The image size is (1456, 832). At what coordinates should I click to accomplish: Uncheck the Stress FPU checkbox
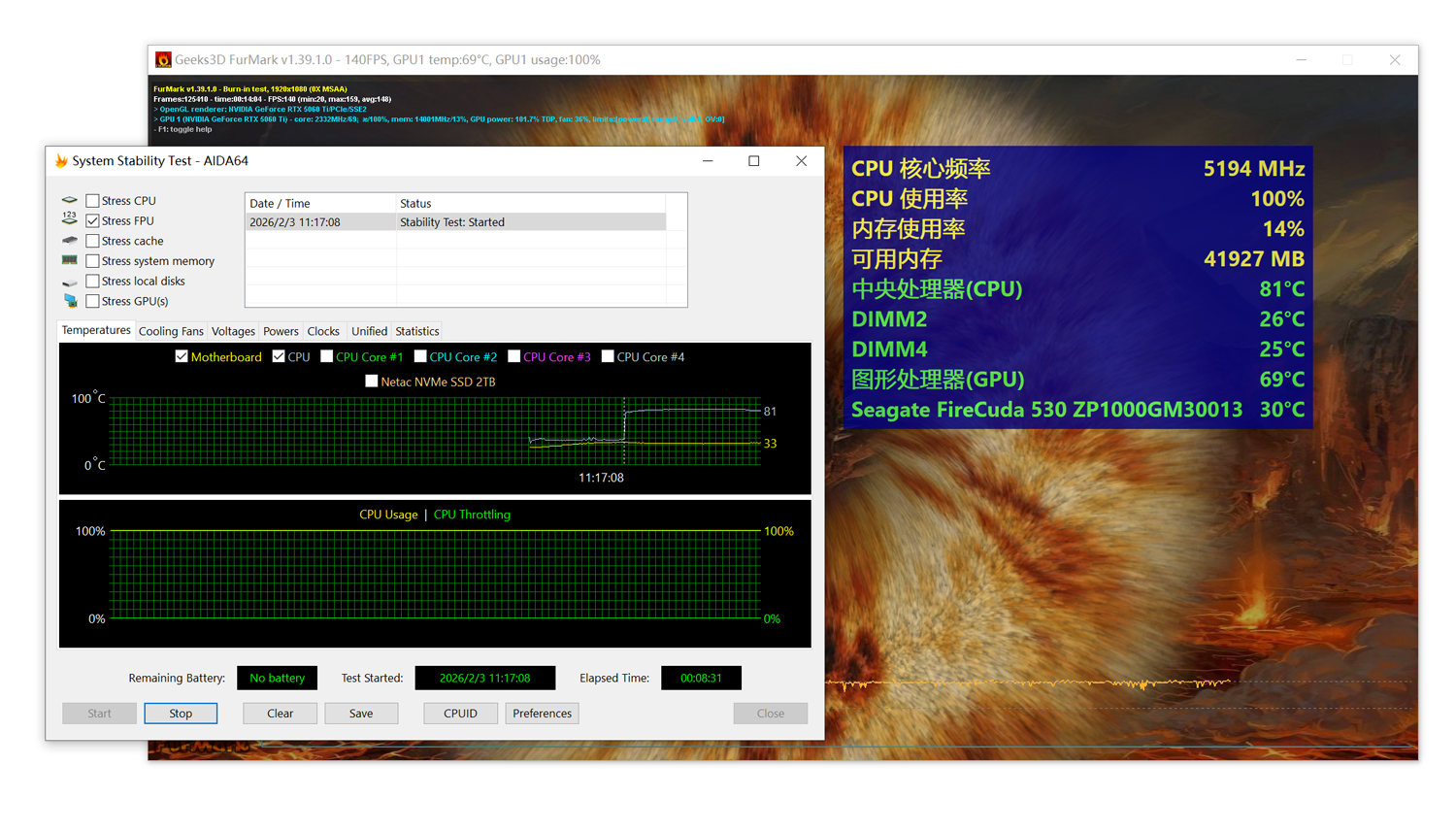pyautogui.click(x=92, y=220)
